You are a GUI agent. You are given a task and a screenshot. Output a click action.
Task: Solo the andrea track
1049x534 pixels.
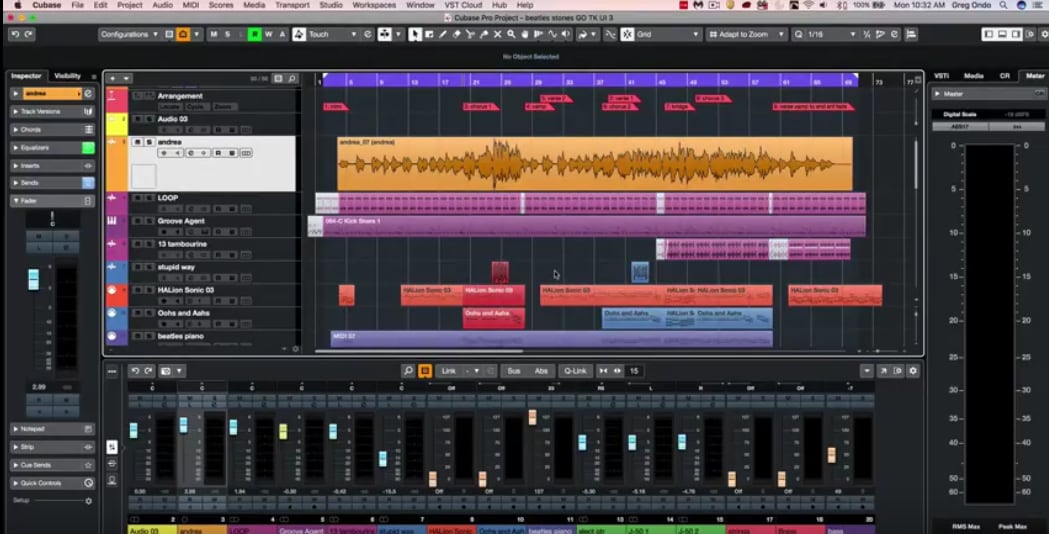click(149, 142)
